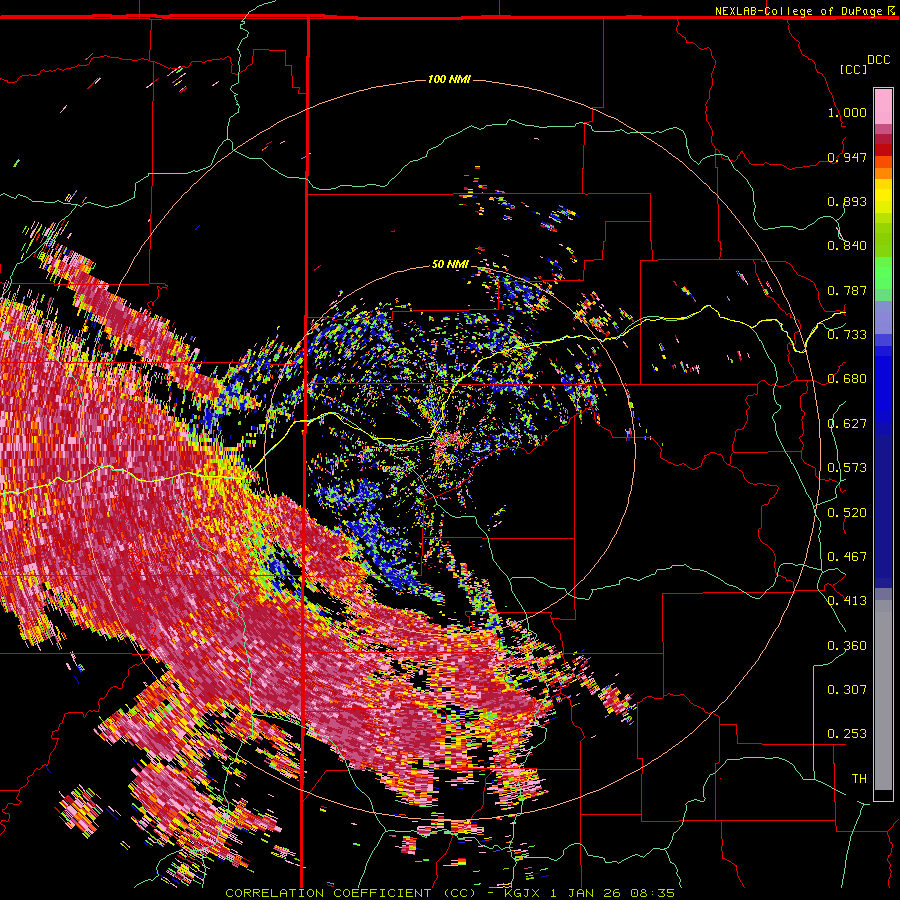Select the 0.520 scale value
Viewport: 900px width, 900px height.
(x=847, y=513)
